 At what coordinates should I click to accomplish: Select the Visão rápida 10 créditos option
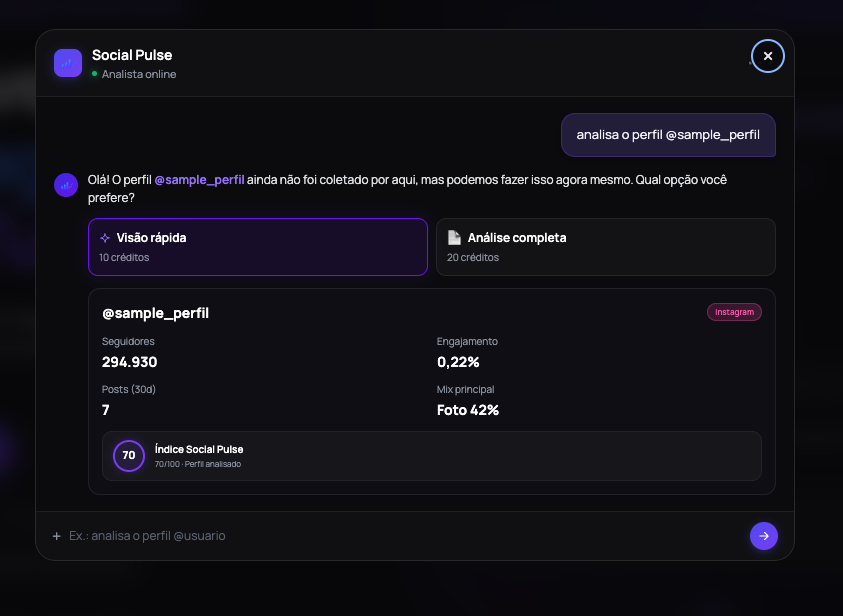258,247
